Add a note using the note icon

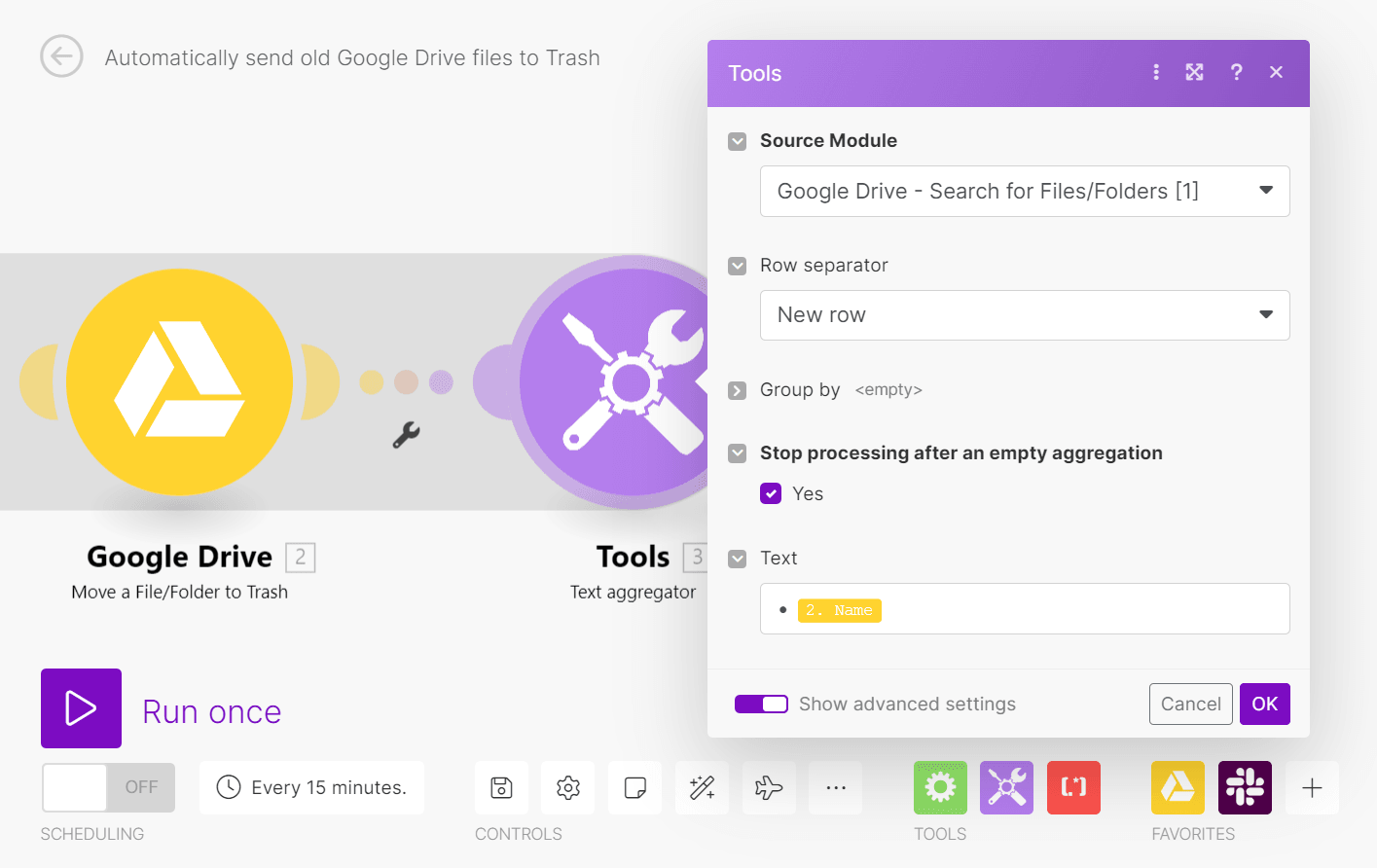pyautogui.click(x=634, y=787)
